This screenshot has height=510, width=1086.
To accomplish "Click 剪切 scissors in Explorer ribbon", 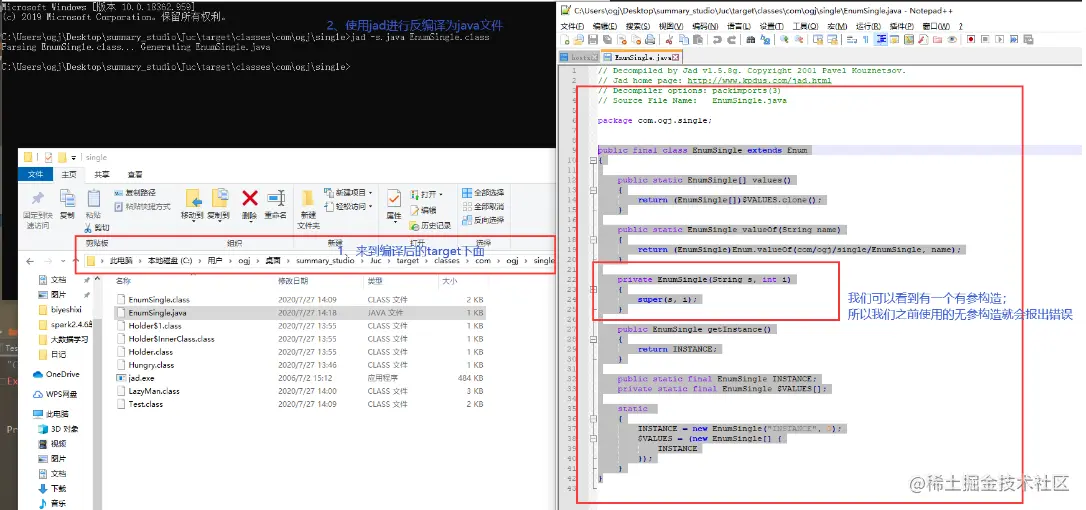I will pos(96,227).
